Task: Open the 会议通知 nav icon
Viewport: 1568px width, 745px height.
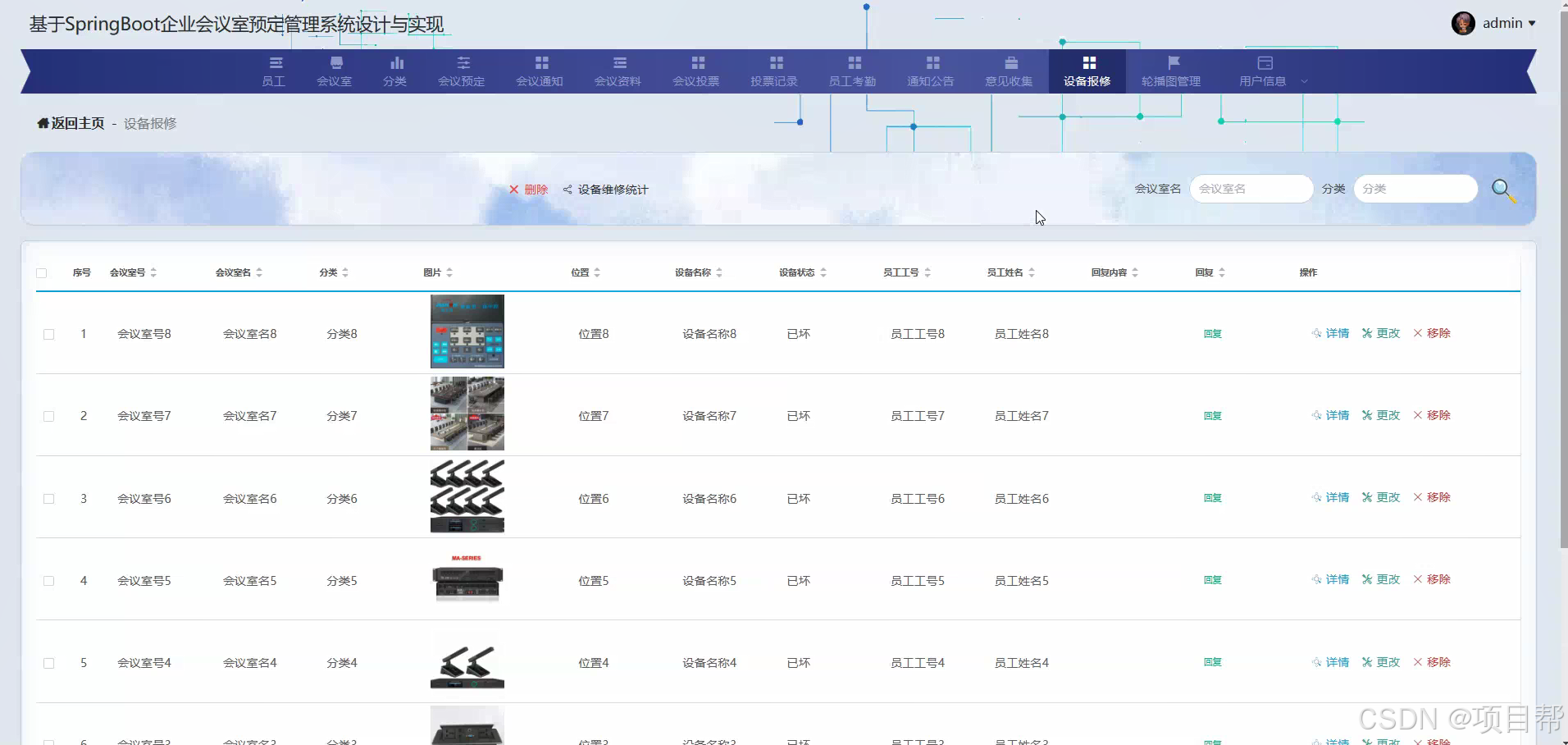Action: (541, 63)
